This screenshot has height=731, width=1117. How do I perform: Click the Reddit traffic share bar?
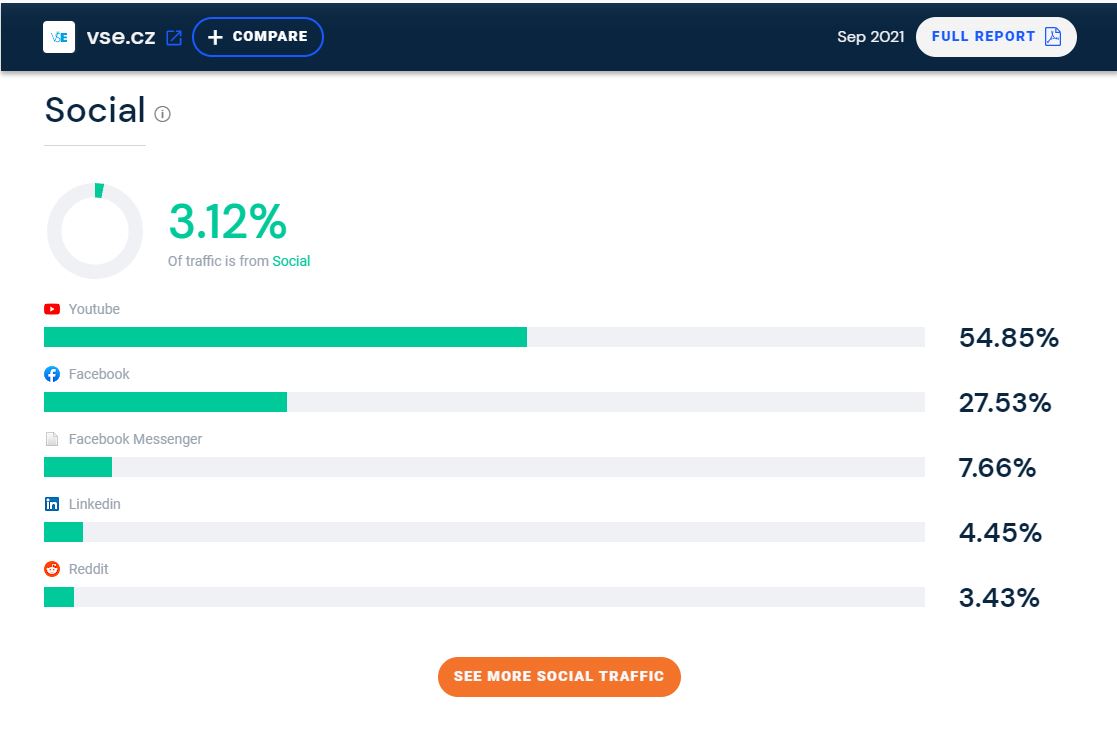tap(484, 597)
